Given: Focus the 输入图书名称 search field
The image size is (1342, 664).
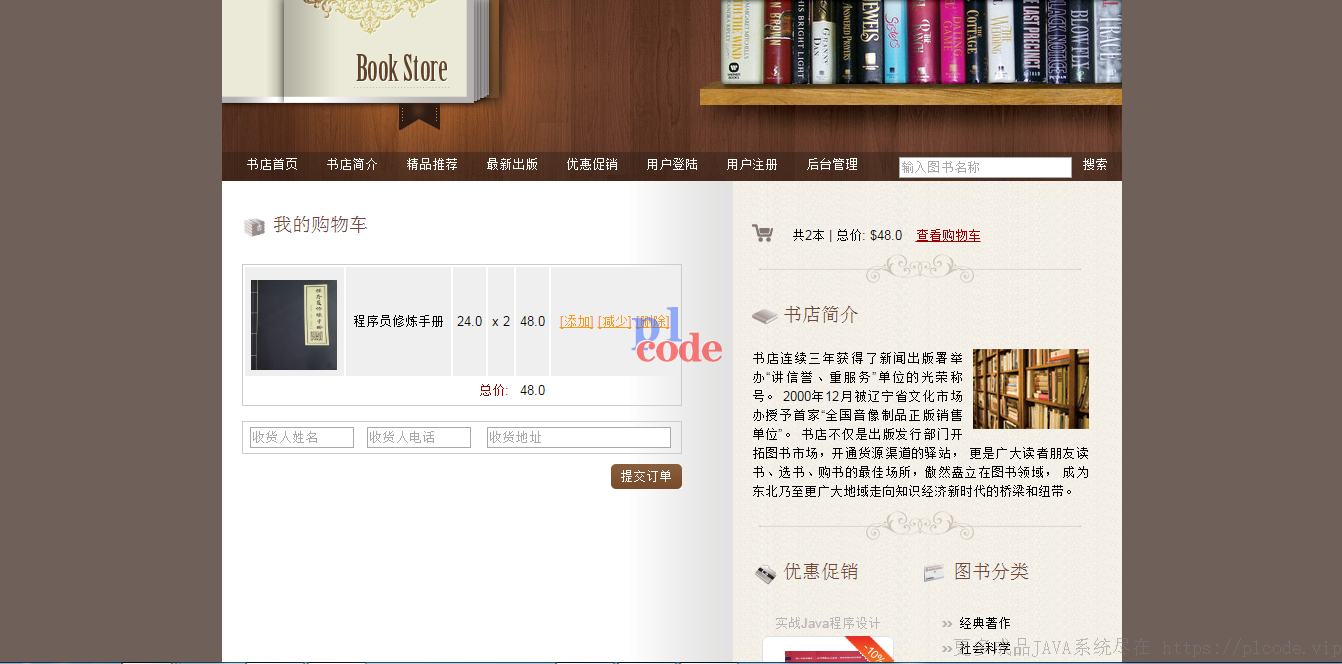Looking at the screenshot, I should pos(985,167).
